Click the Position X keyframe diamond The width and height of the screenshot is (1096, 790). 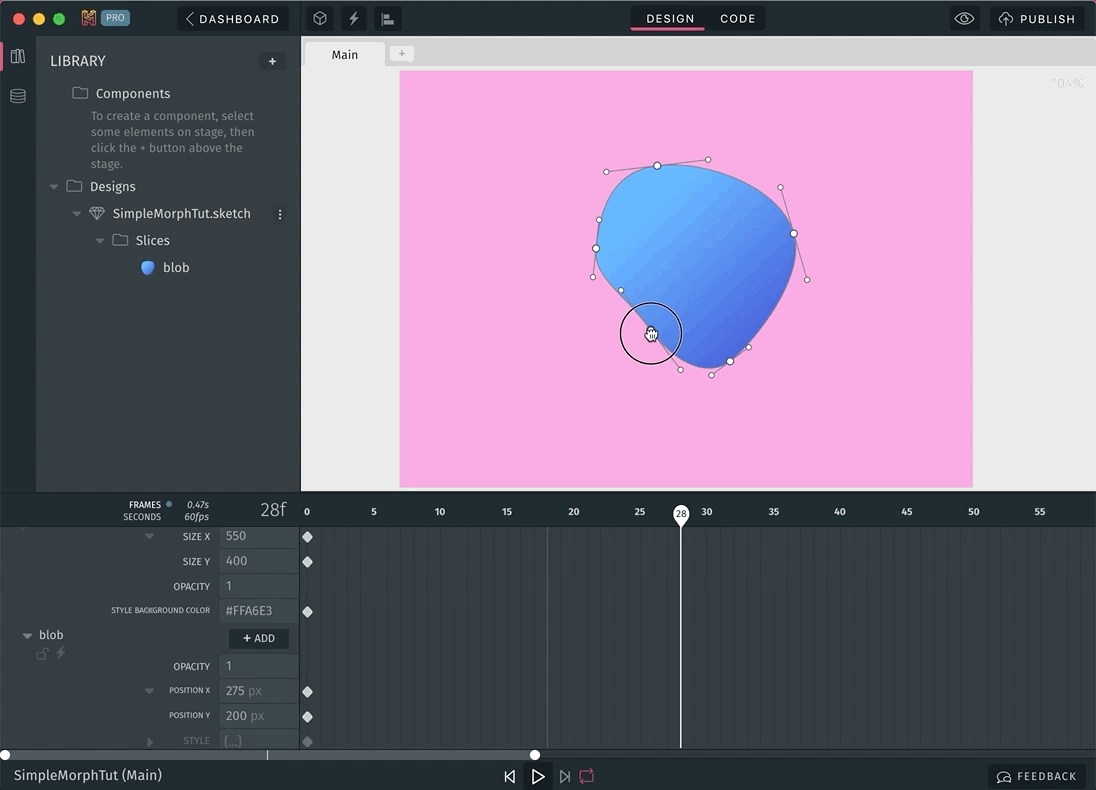pos(308,692)
